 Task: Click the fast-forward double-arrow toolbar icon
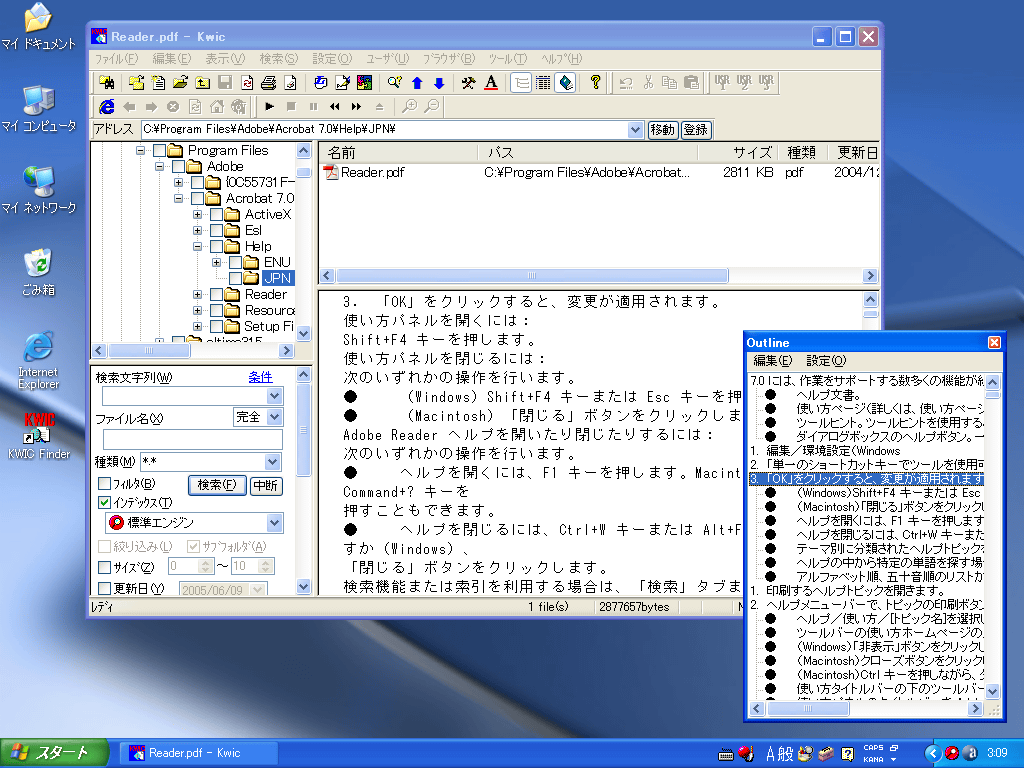pyautogui.click(x=357, y=106)
